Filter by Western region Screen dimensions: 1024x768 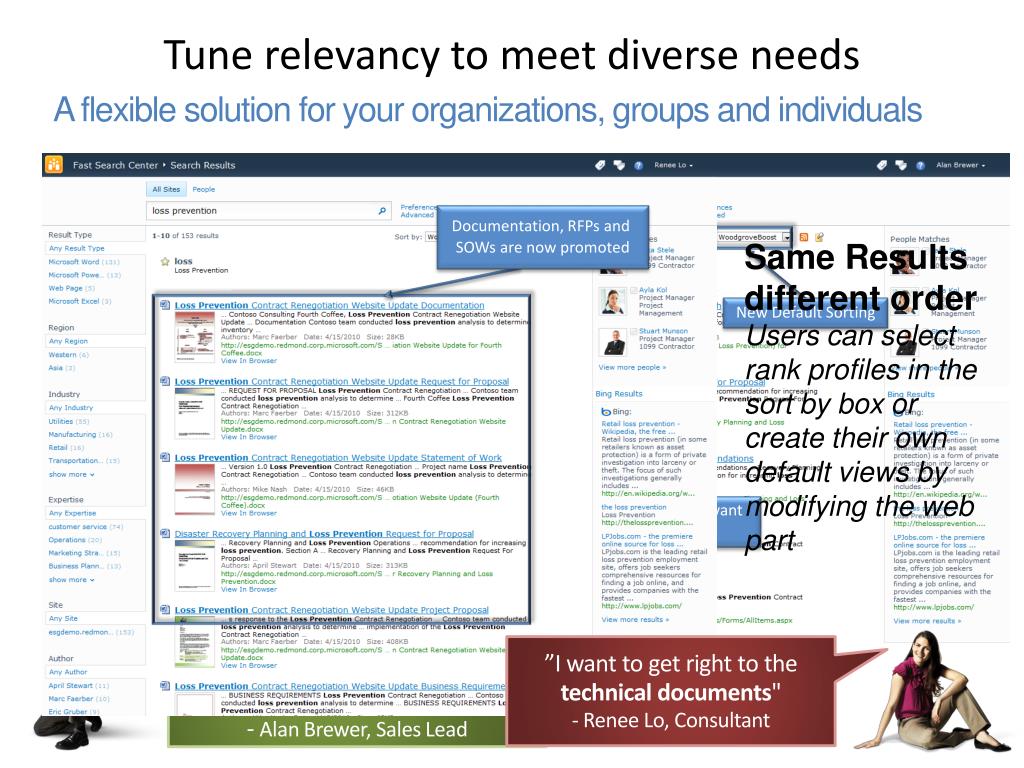click(69, 355)
